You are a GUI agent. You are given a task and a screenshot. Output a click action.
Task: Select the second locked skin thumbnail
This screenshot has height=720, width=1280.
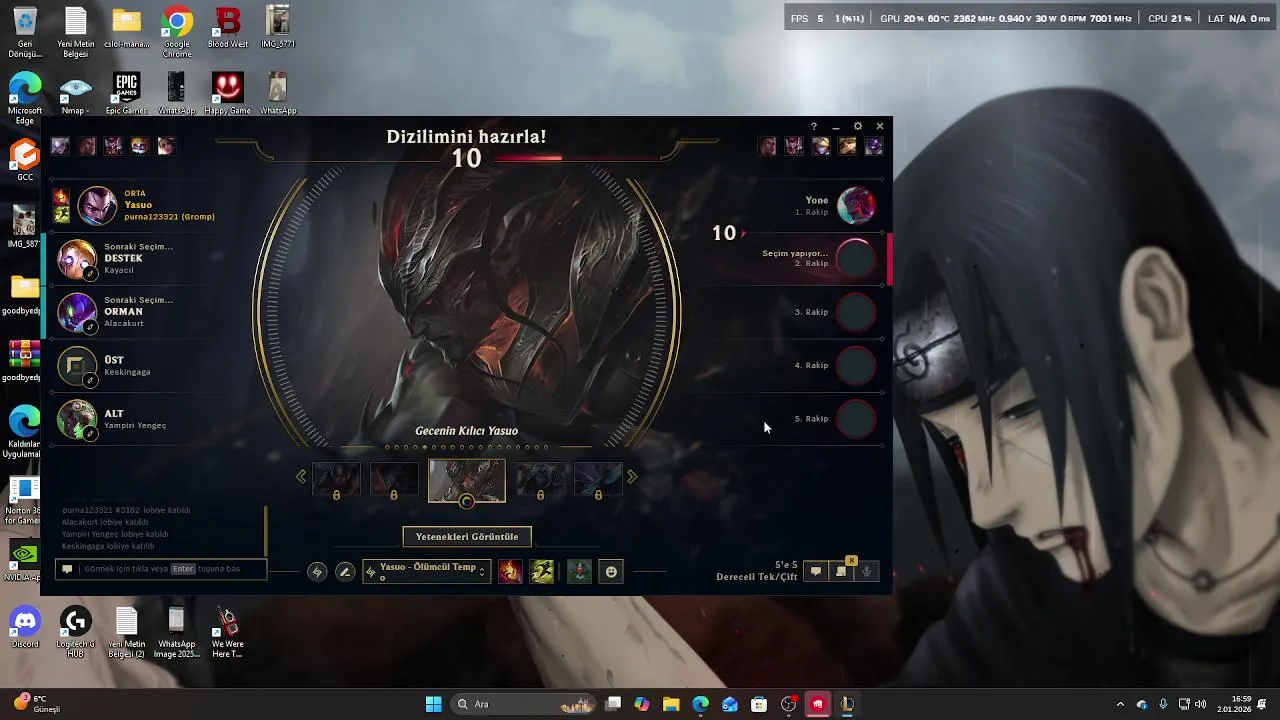(x=394, y=480)
